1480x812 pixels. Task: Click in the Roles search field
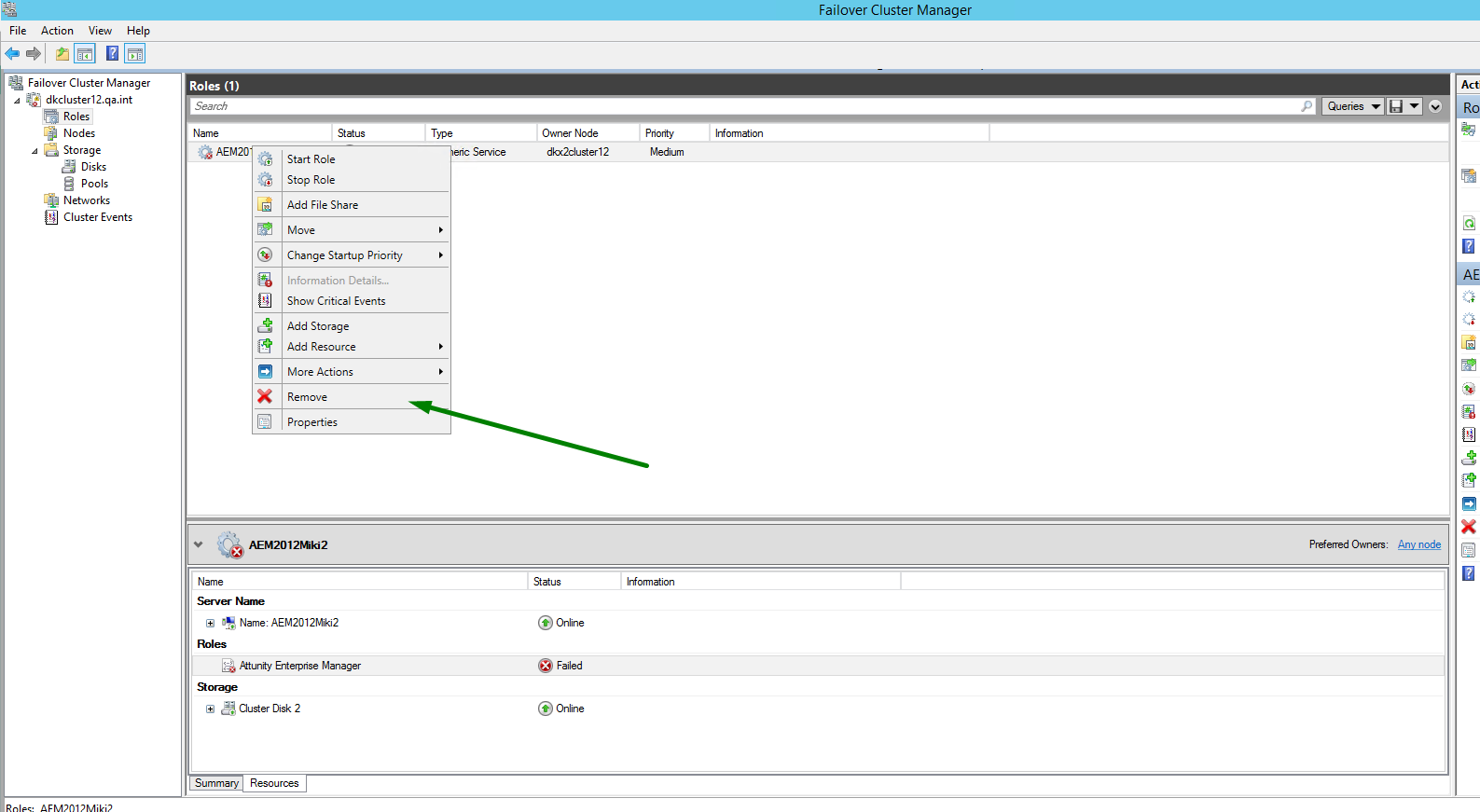(744, 106)
